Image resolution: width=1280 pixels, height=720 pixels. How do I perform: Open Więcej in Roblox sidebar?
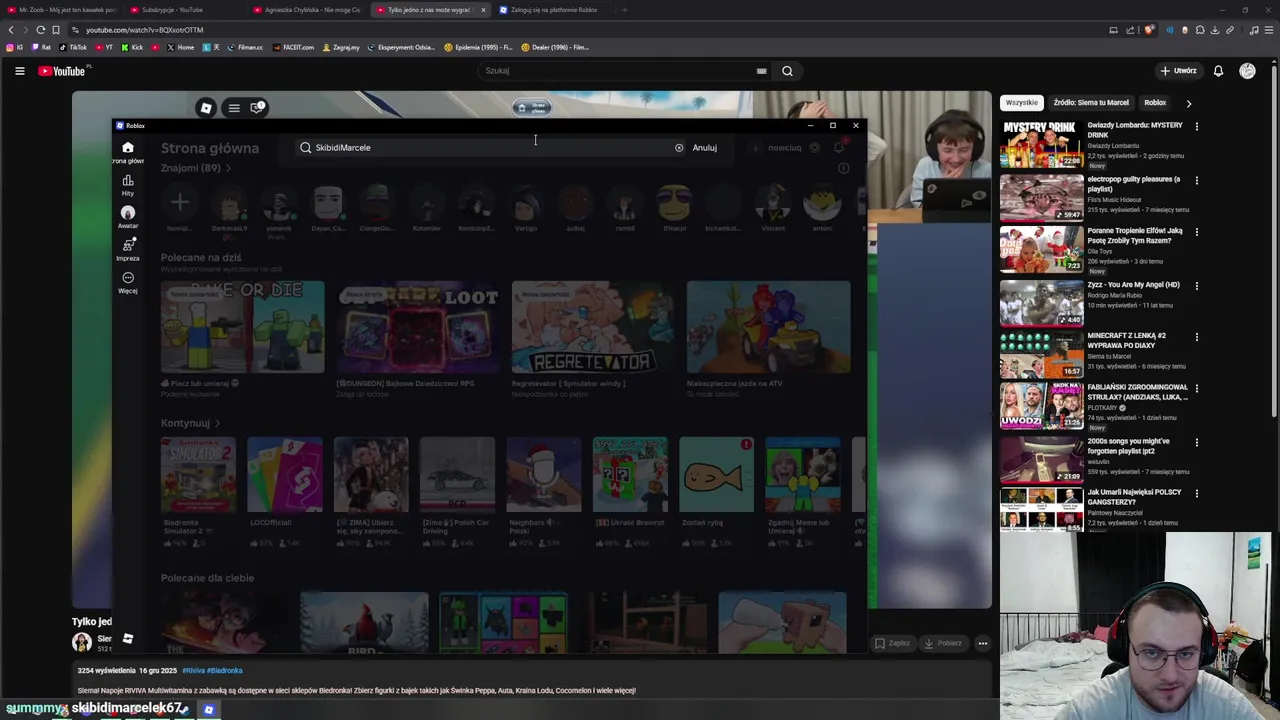click(x=127, y=283)
